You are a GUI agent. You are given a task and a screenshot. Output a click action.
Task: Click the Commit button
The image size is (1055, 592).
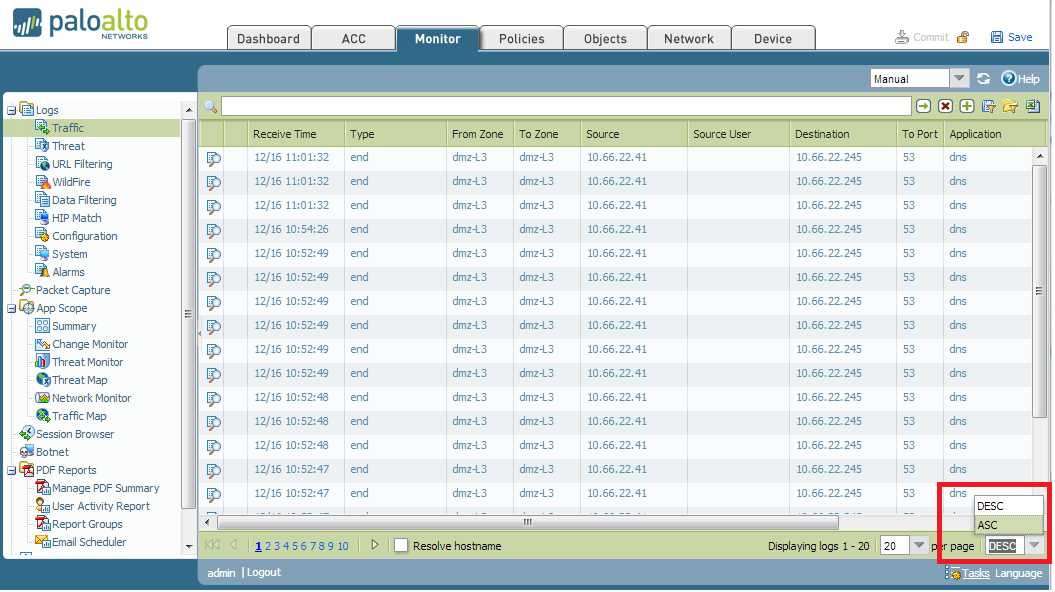922,37
